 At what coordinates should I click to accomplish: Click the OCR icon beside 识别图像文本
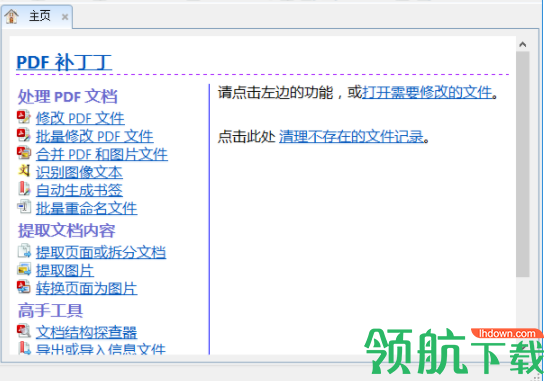24,171
